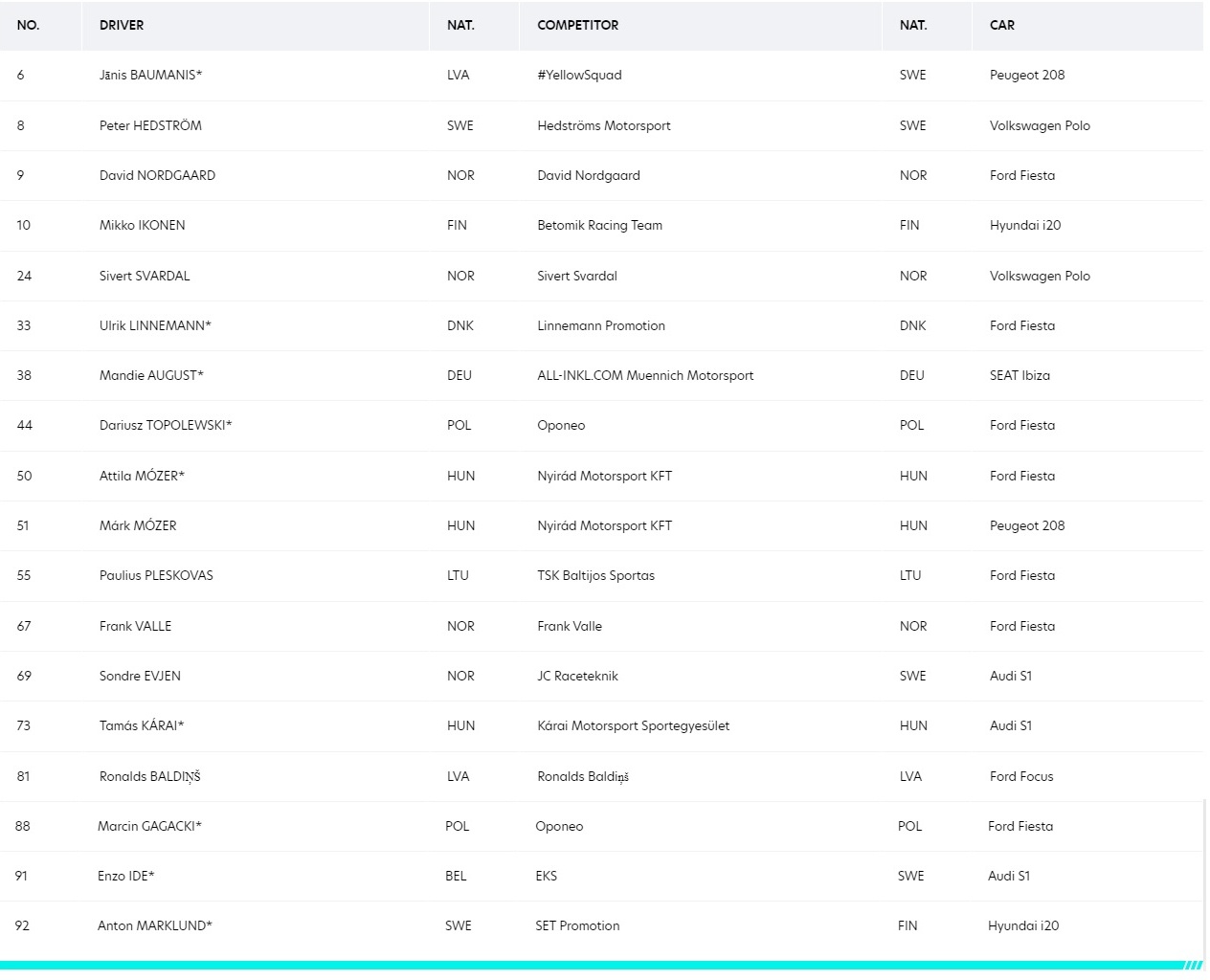Click David NORDGAARD driver name

[x=157, y=175]
